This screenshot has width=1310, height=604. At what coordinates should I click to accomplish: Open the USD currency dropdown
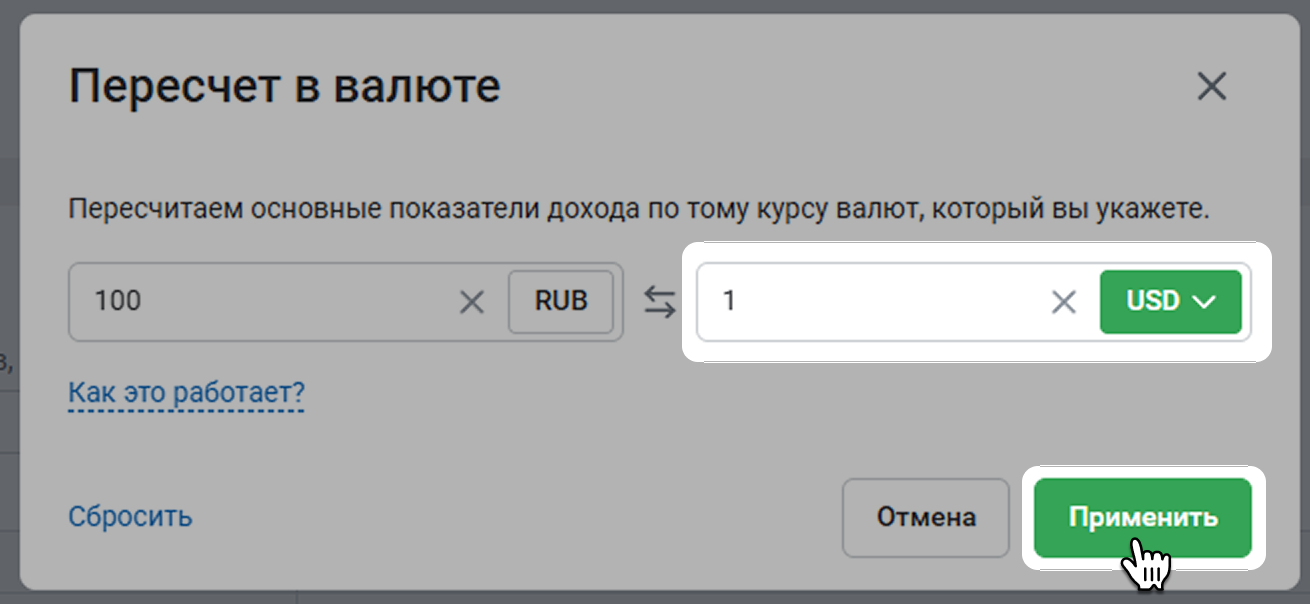[x=1170, y=301]
